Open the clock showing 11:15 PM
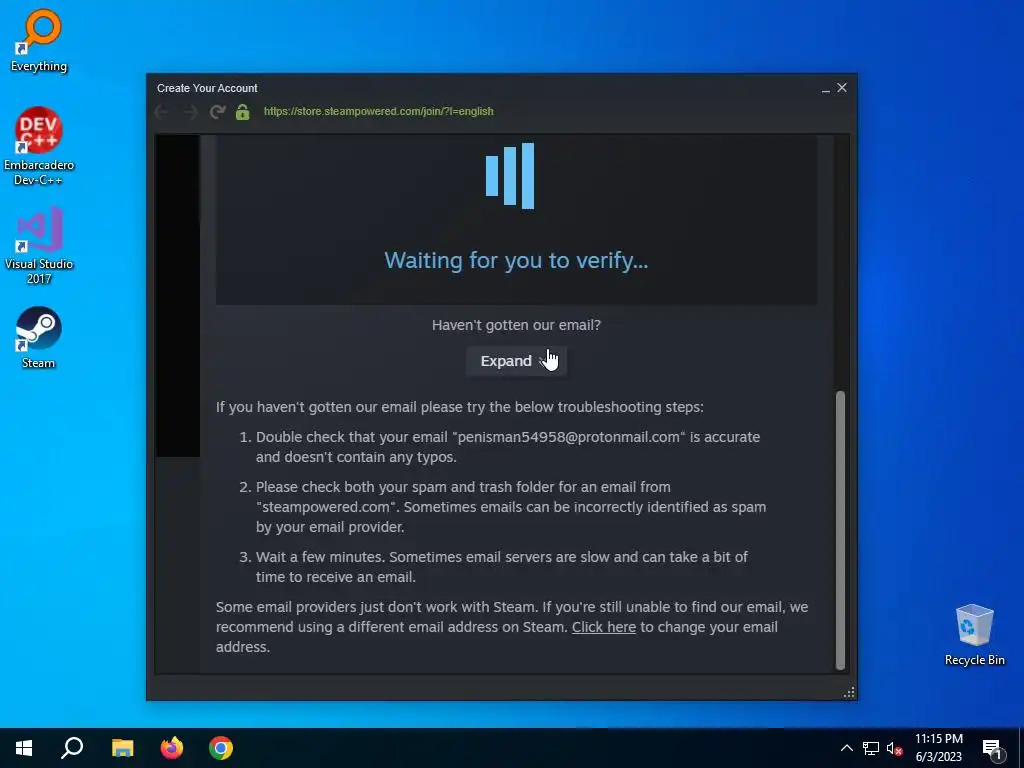Viewport: 1024px width, 768px height. pos(938,748)
